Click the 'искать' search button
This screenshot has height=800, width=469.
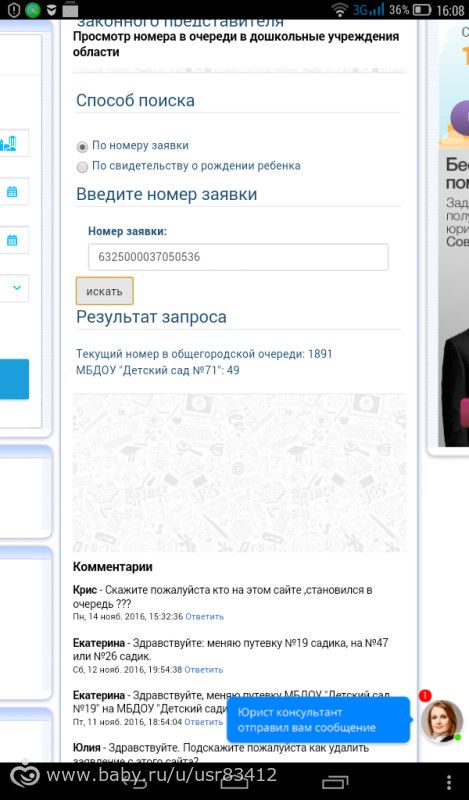coord(105,291)
